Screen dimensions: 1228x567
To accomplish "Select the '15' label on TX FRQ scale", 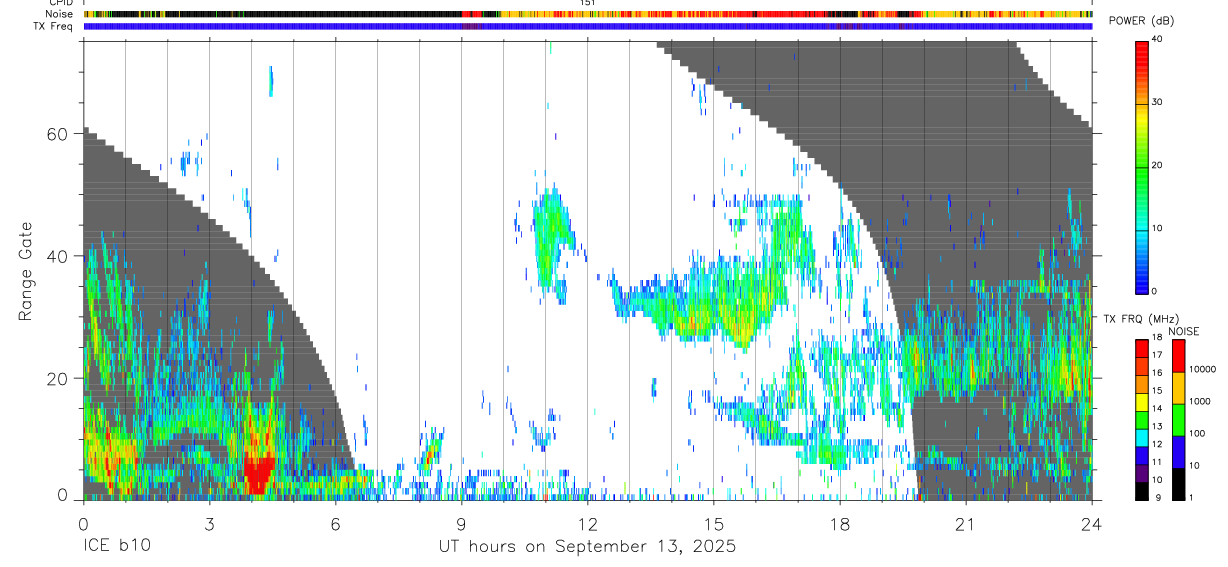I will tap(1157, 391).
